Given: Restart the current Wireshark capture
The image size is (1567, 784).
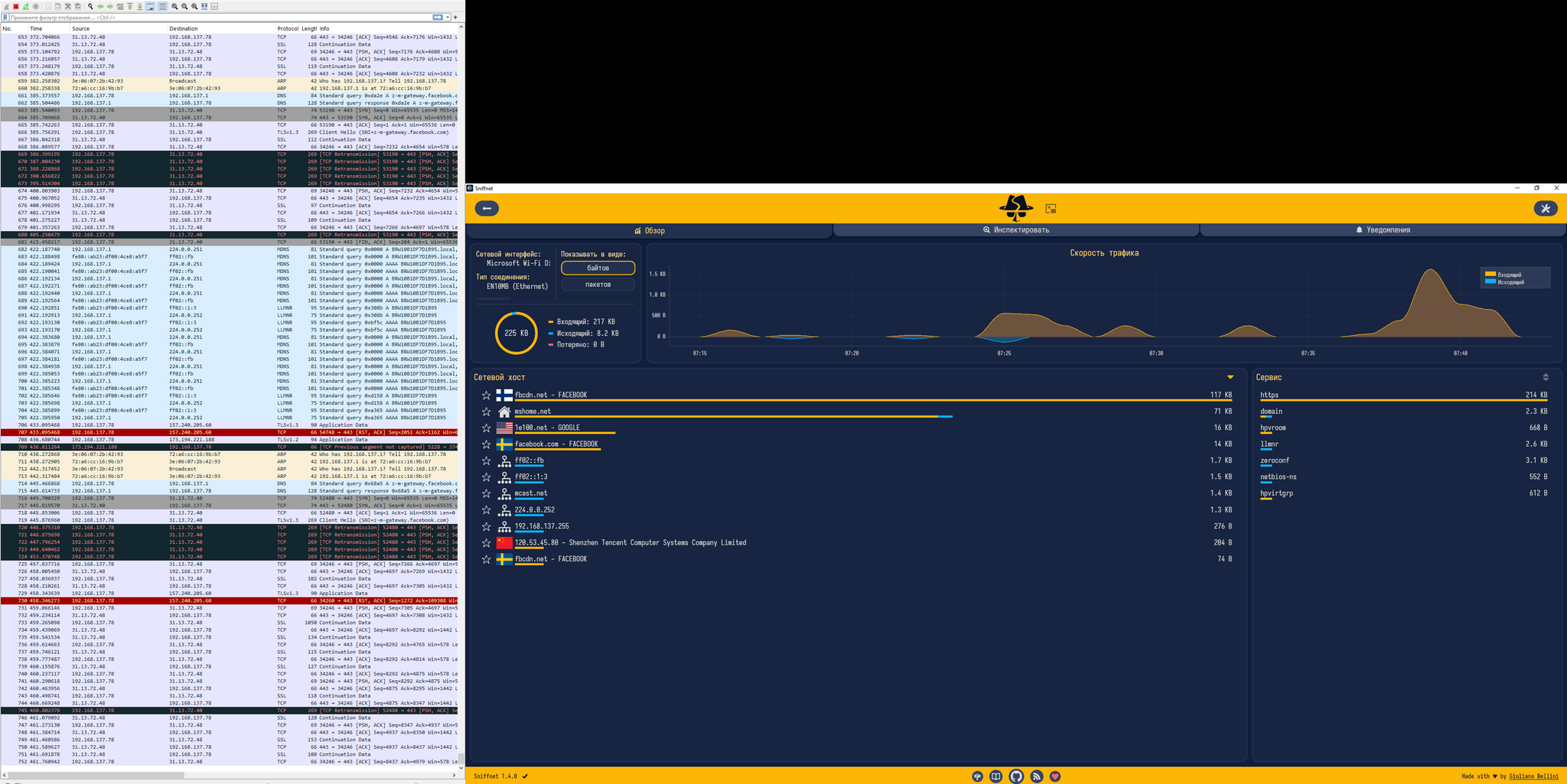Looking at the screenshot, I should point(26,6).
